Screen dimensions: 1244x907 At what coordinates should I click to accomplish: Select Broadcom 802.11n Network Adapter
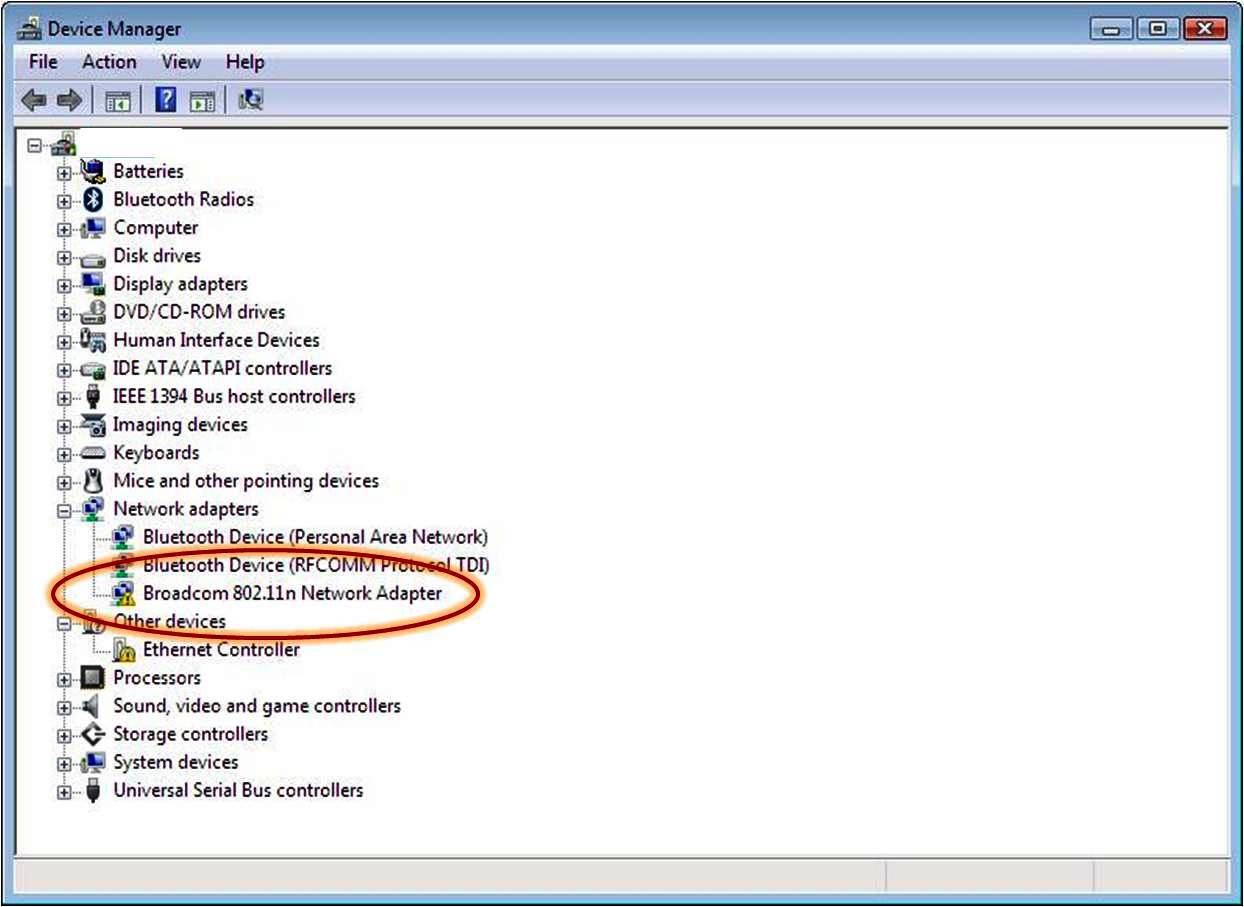pos(292,593)
